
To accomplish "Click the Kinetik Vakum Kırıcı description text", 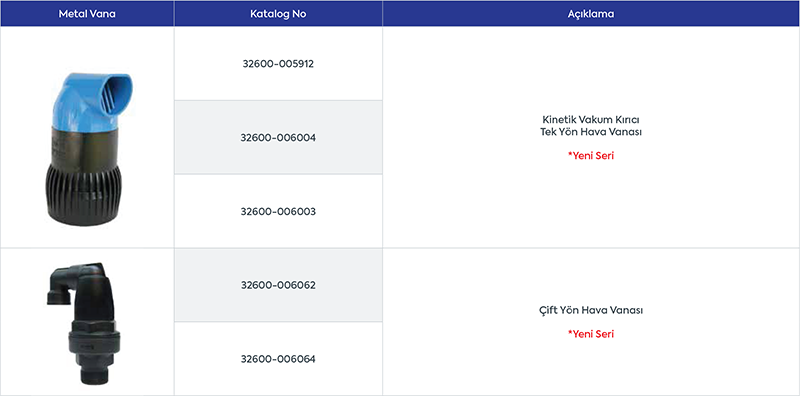I will [591, 119].
